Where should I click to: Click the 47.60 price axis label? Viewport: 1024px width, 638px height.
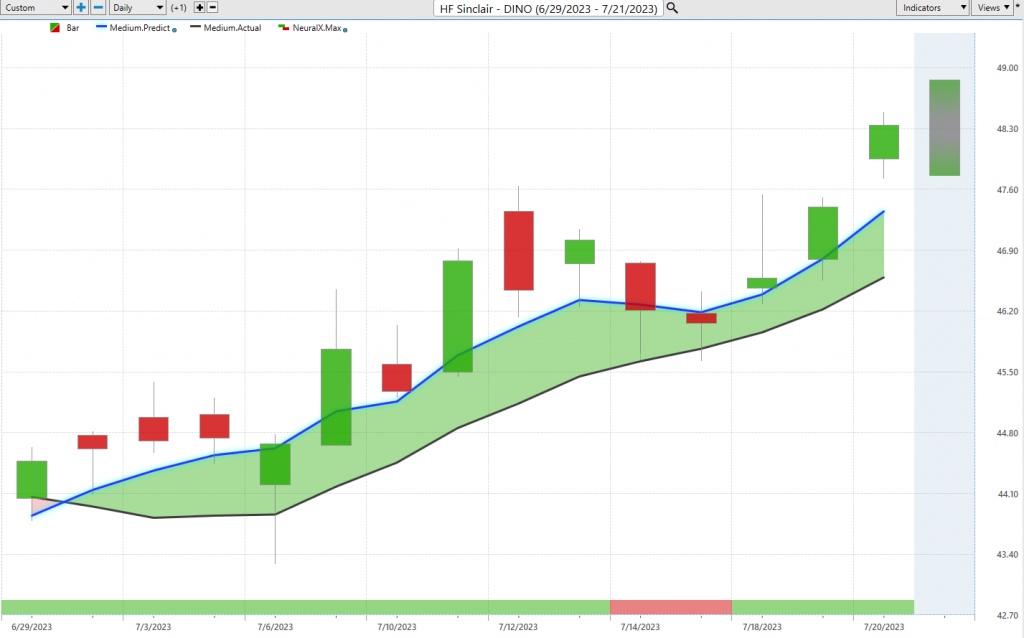tap(1007, 190)
